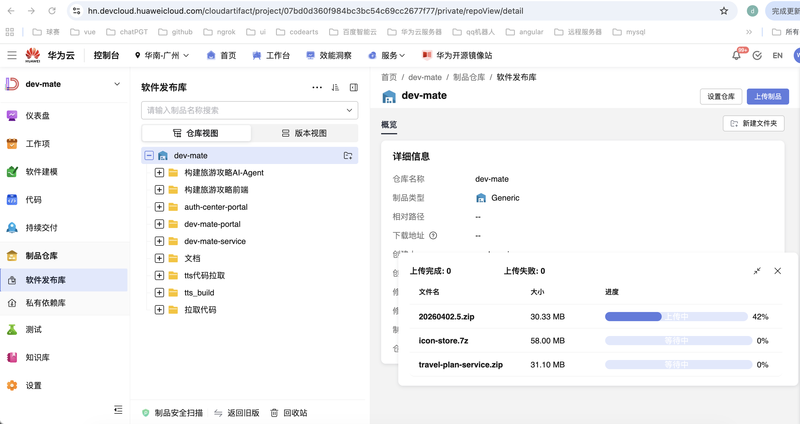Open 效能洞察 in top navigation
Image resolution: width=800 pixels, height=424 pixels.
329,55
